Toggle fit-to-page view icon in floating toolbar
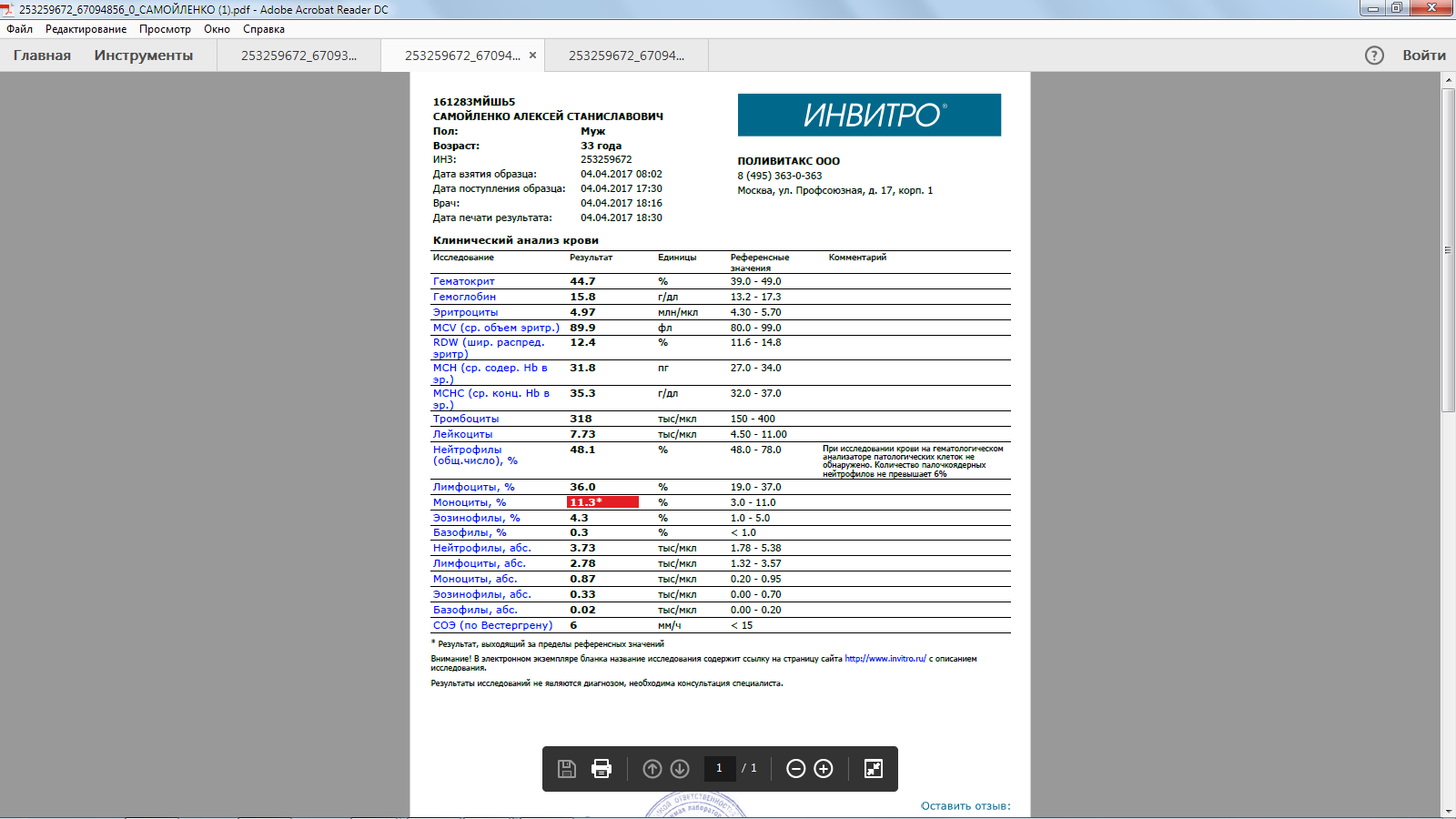 click(874, 769)
